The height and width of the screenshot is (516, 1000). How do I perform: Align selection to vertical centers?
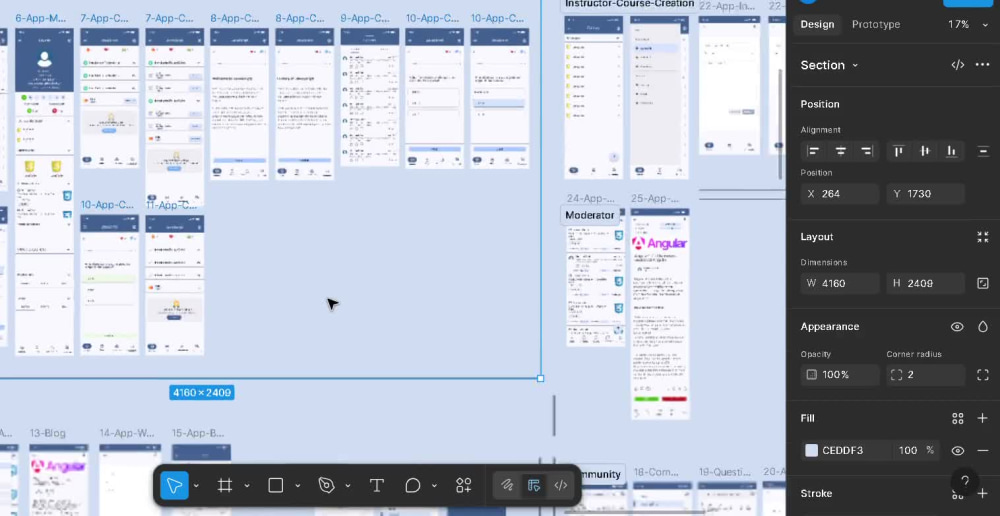pos(925,151)
